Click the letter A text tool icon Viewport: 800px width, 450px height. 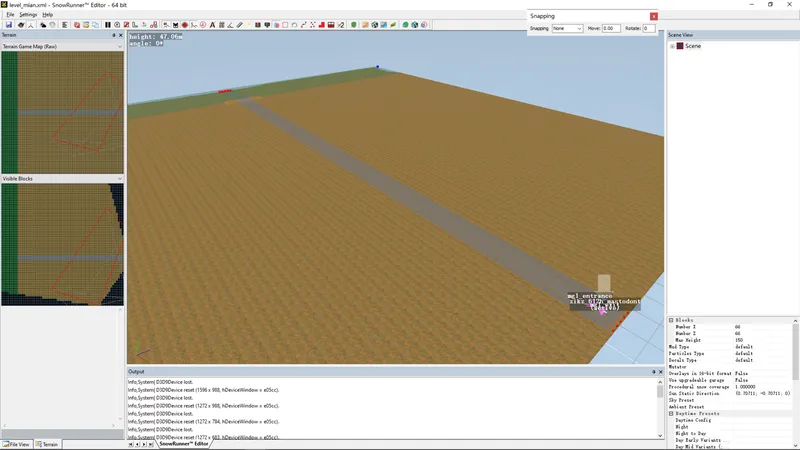click(x=212, y=24)
